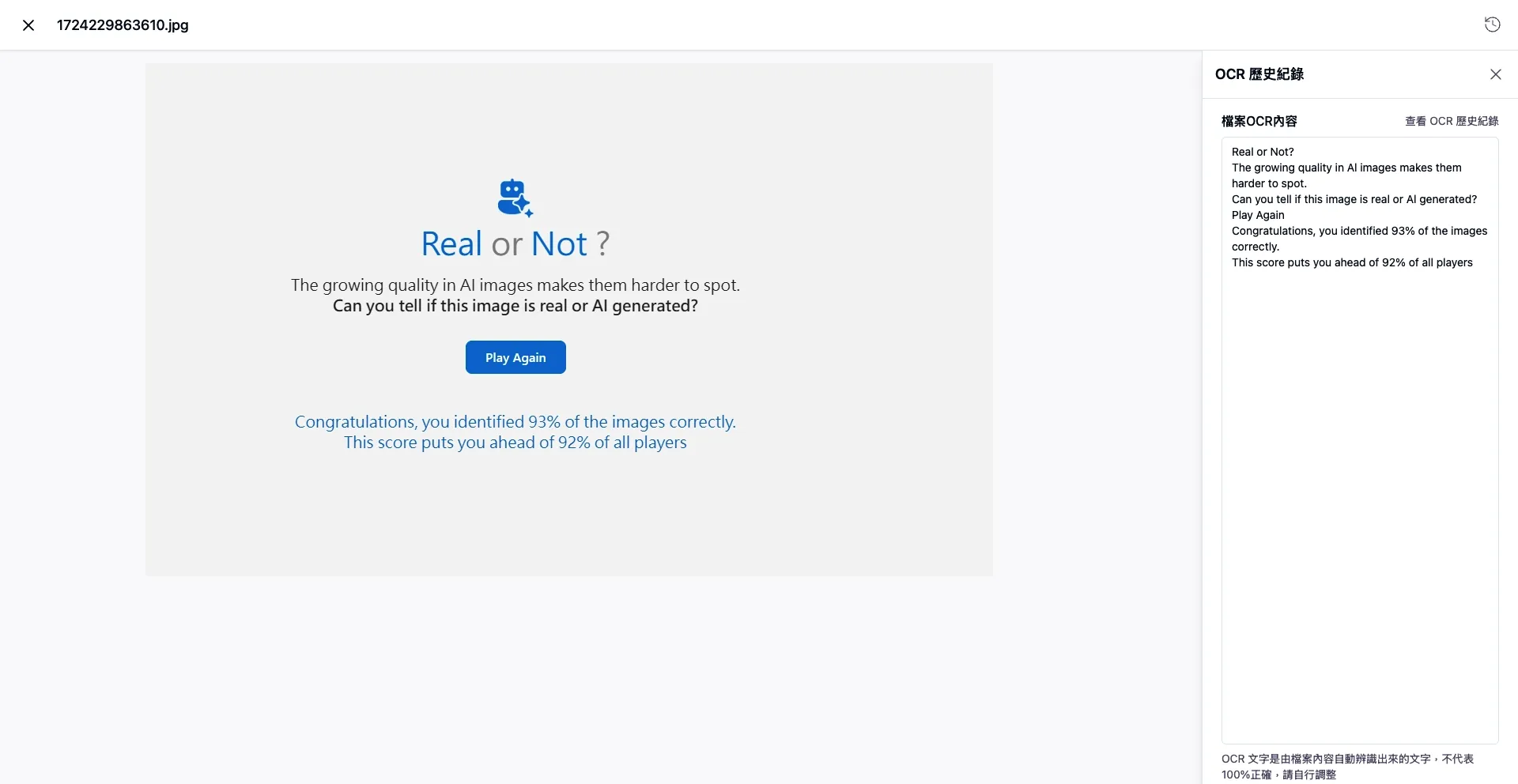Click blue "ahead of 92% of all players" image text
This screenshot has height=784, width=1518.
point(515,443)
